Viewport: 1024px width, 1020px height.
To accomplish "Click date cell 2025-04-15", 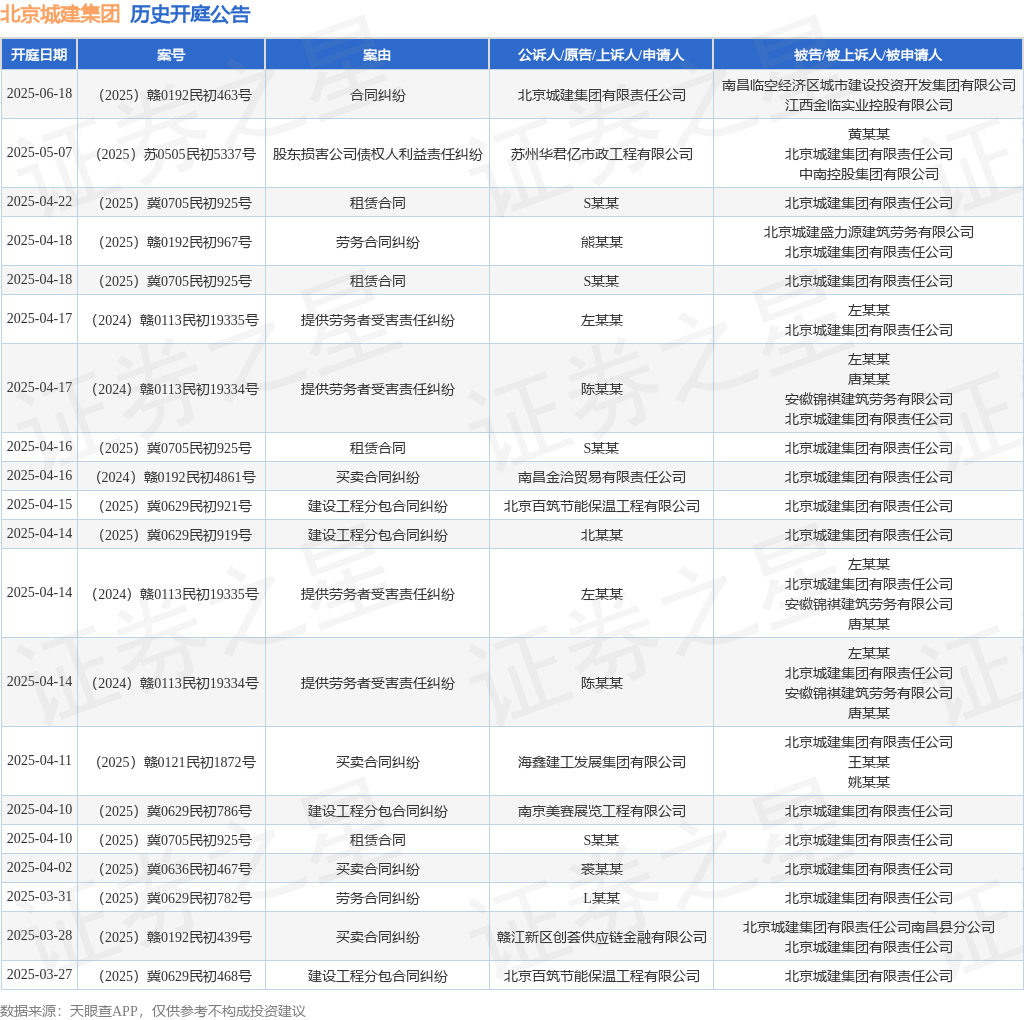I will point(39,504).
